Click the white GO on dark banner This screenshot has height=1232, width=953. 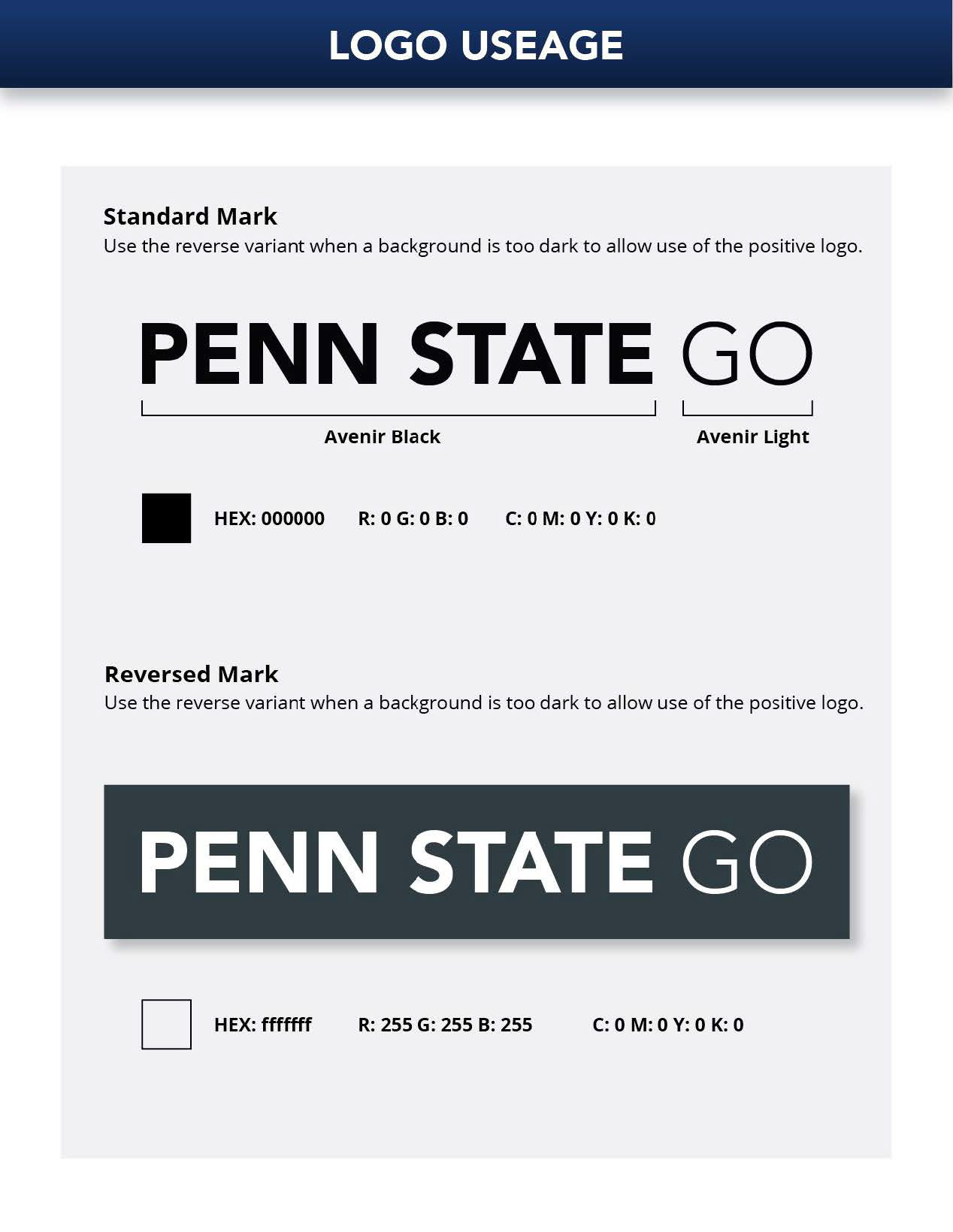pyautogui.click(x=746, y=862)
